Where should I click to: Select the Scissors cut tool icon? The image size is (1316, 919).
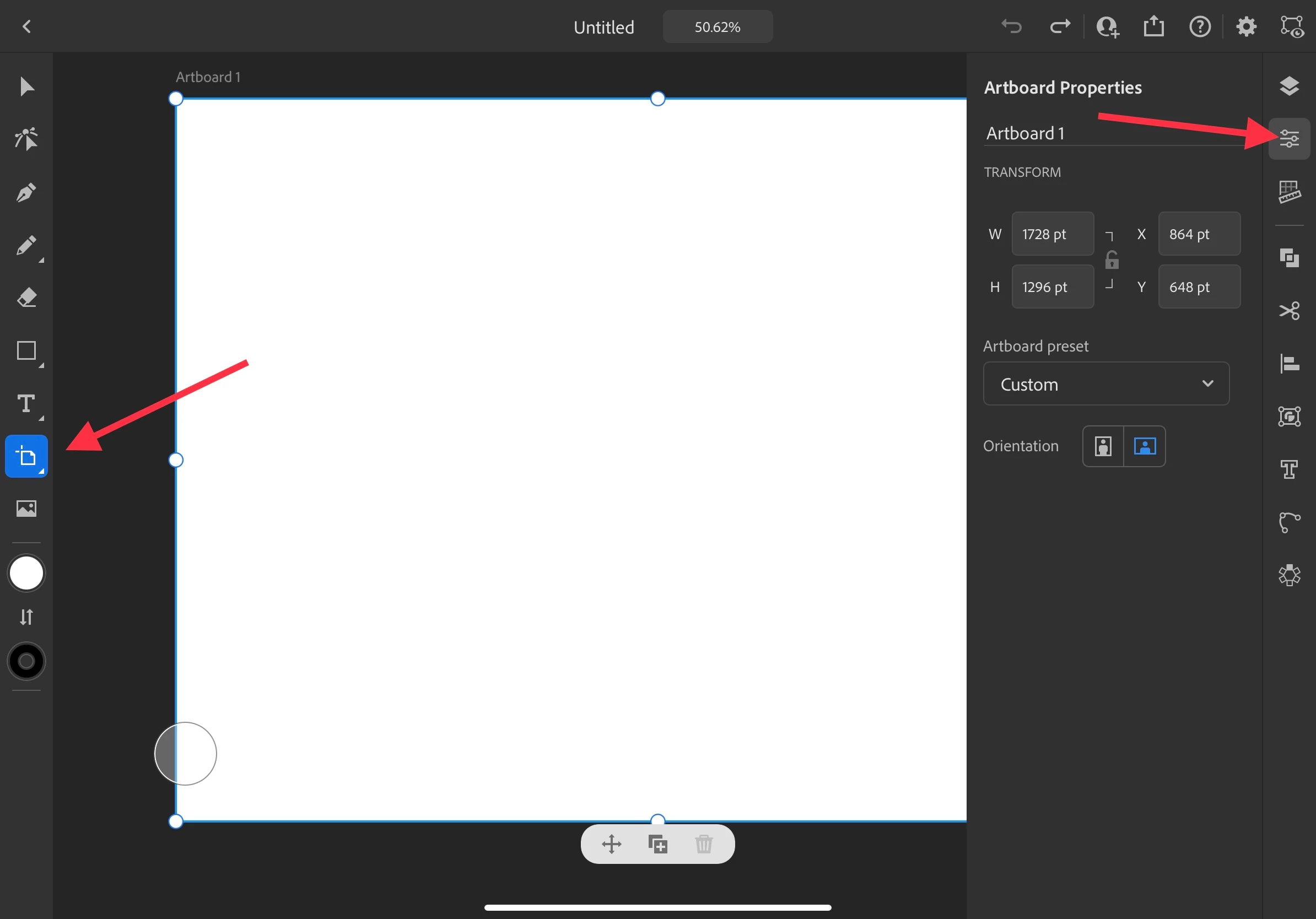click(1289, 311)
